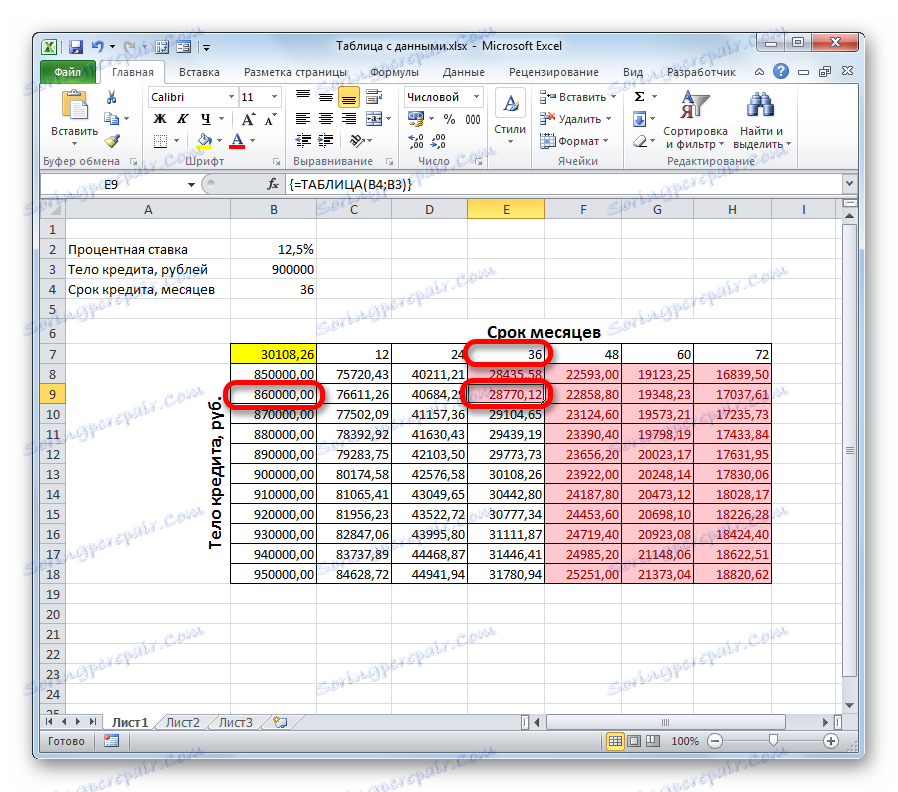This screenshot has width=898, height=792.
Task: Insert function with fx button
Action: 273,184
